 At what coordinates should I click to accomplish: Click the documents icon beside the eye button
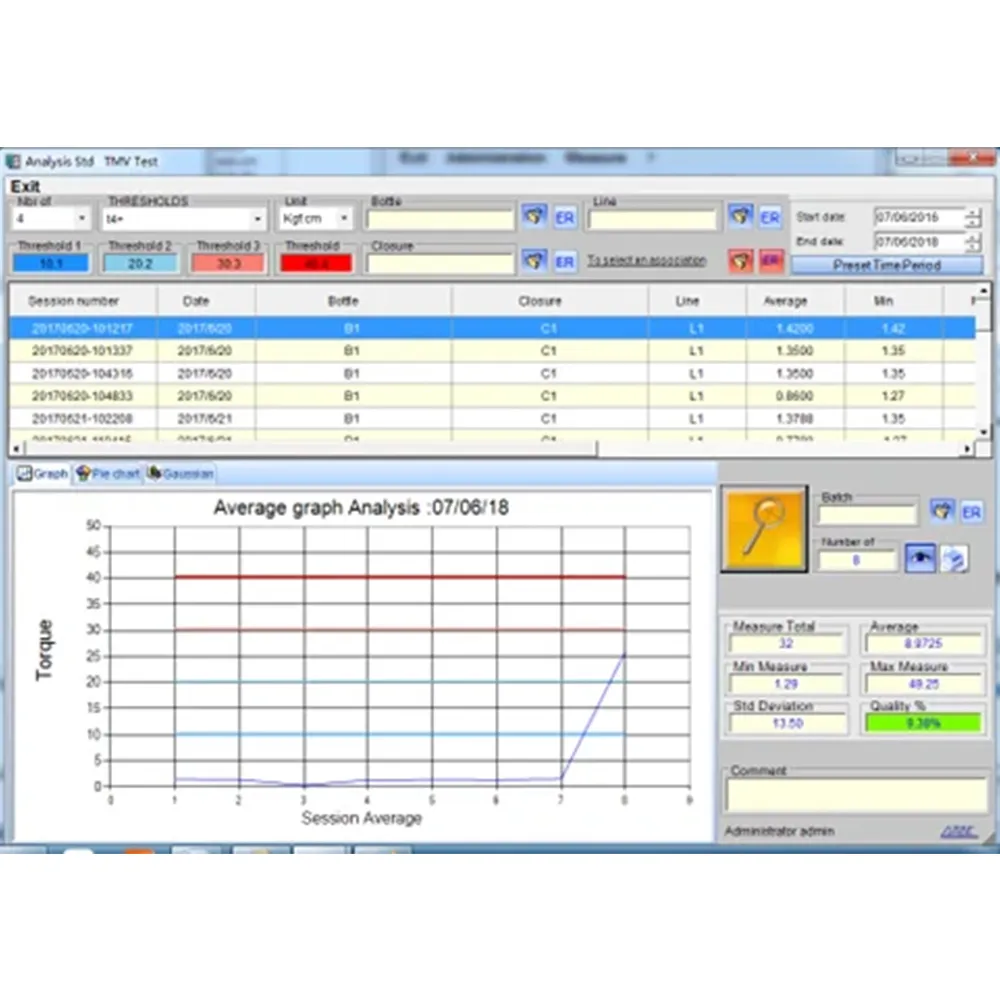click(x=954, y=560)
